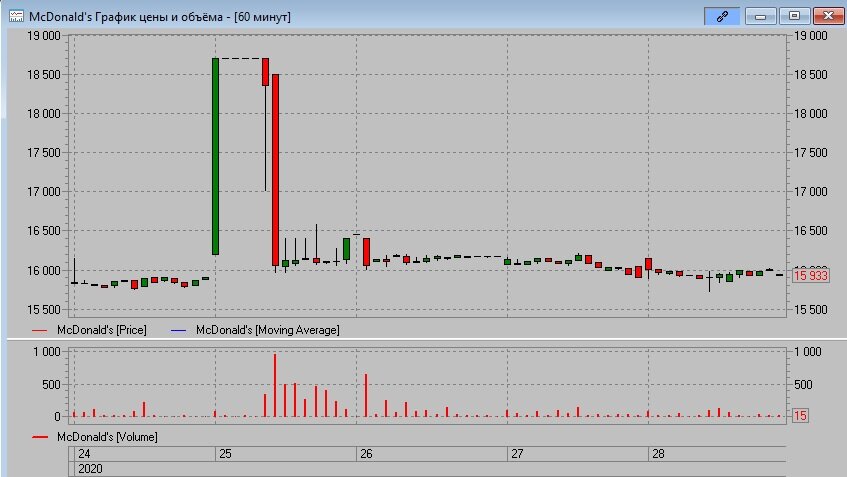Click the McDonald's [Moving Average] legend entry
Viewport: 847px width, 477px height.
click(267, 330)
